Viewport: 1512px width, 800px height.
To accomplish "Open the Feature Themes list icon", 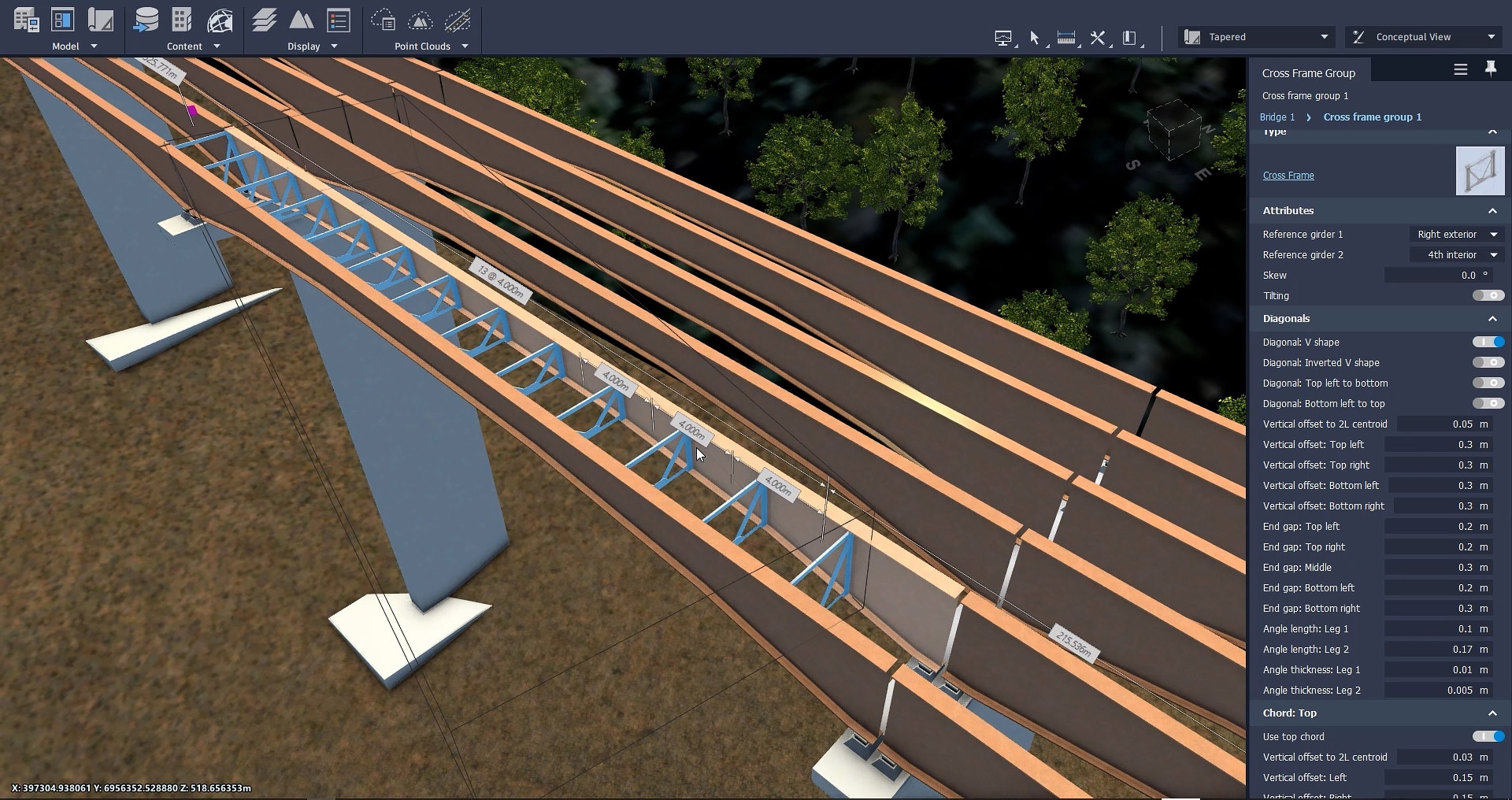I will click(x=339, y=20).
